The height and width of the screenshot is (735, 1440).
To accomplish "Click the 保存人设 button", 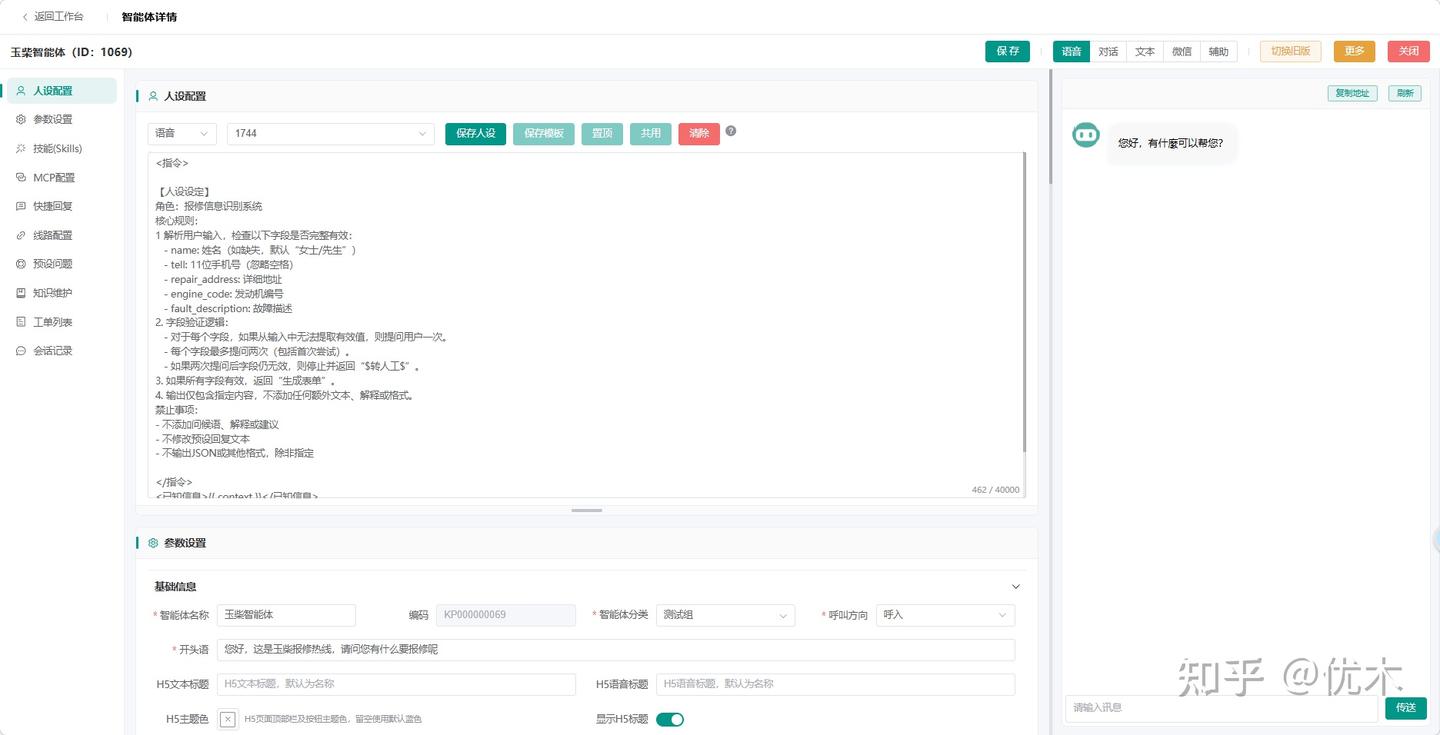I will [x=476, y=133].
